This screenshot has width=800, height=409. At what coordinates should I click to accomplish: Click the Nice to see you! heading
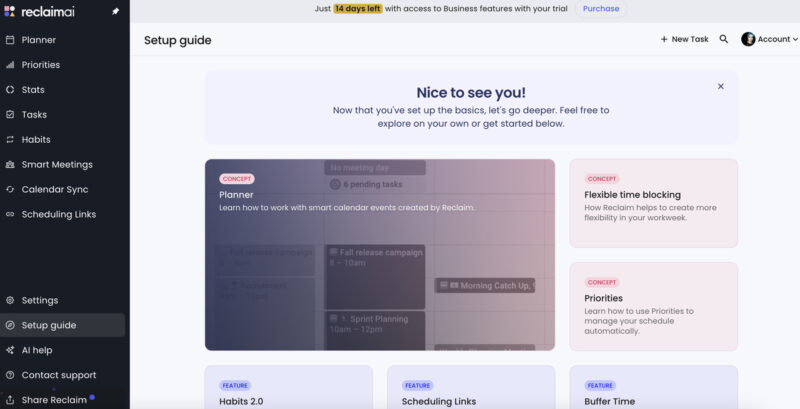(x=471, y=93)
